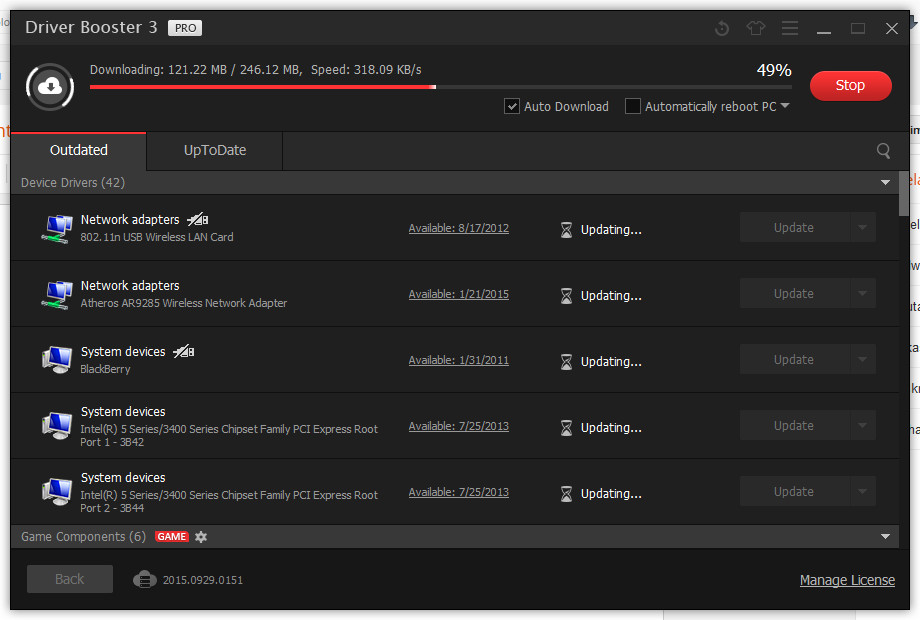This screenshot has width=920, height=620.
Task: Click hourglass icon in Atheros AR9285 row
Action: (x=566, y=296)
